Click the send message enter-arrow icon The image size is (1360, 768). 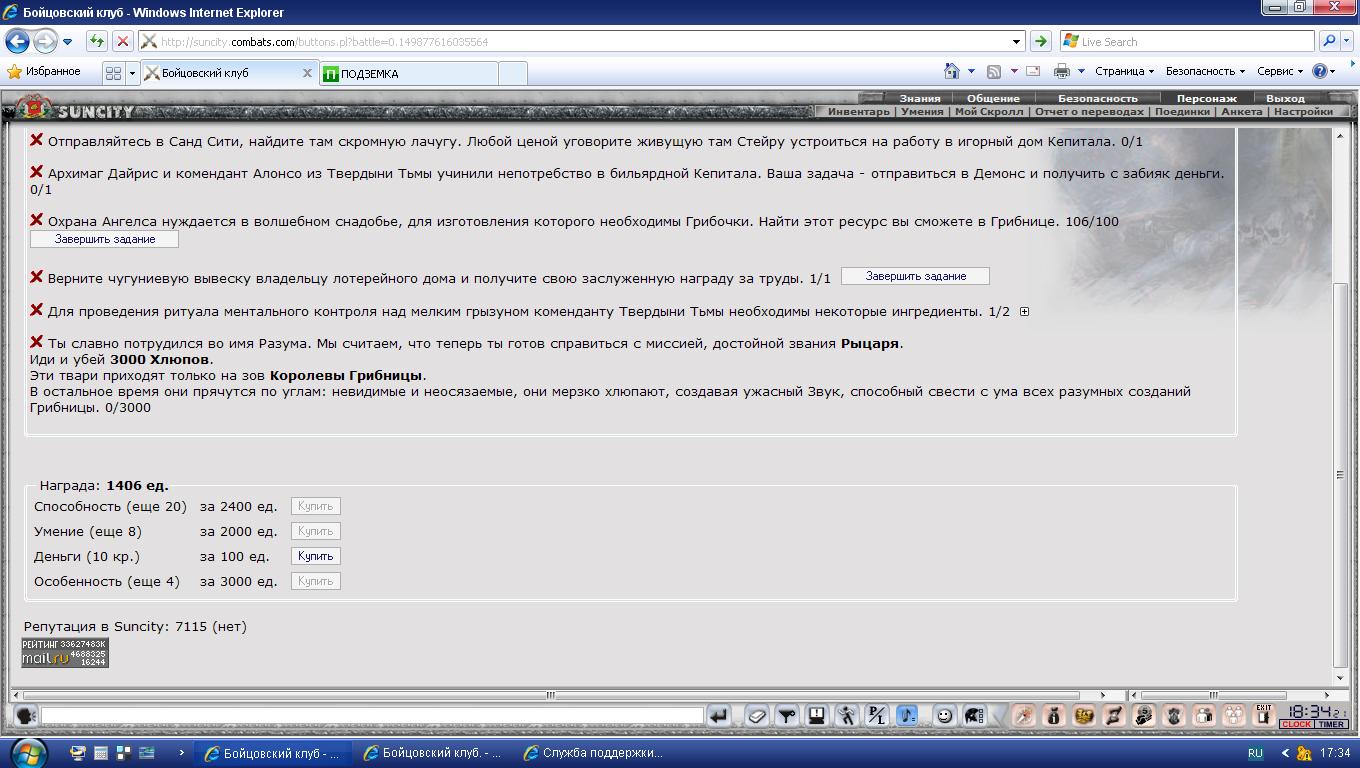(718, 715)
